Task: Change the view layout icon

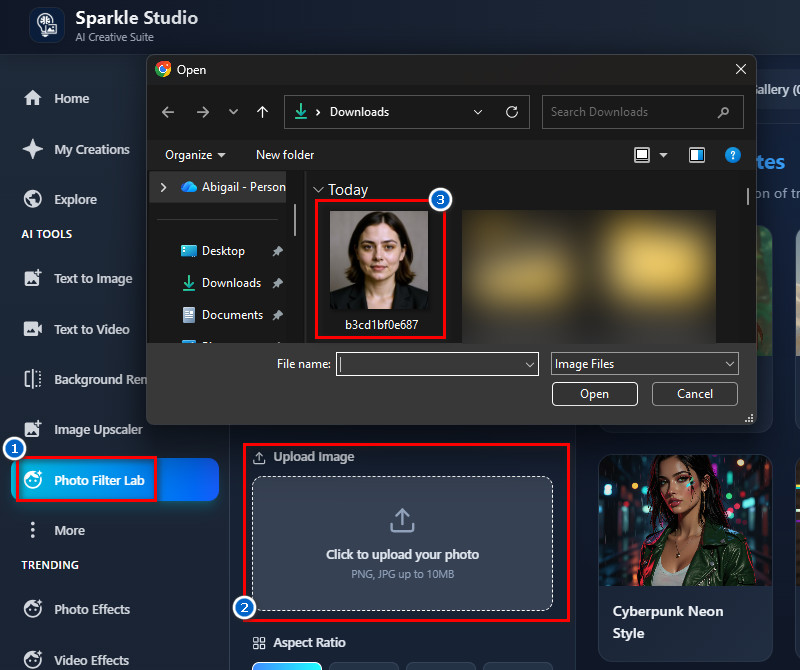Action: pyautogui.click(x=642, y=155)
